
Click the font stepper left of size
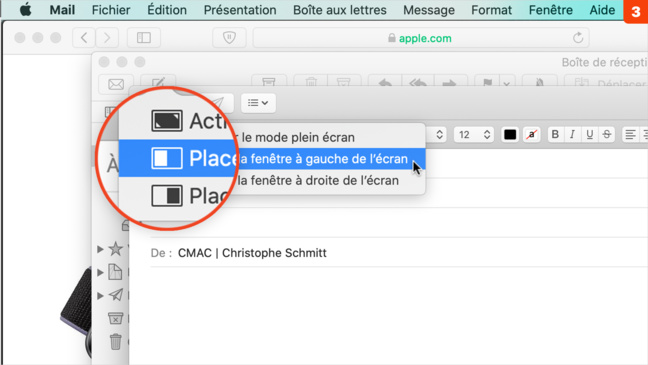point(439,134)
